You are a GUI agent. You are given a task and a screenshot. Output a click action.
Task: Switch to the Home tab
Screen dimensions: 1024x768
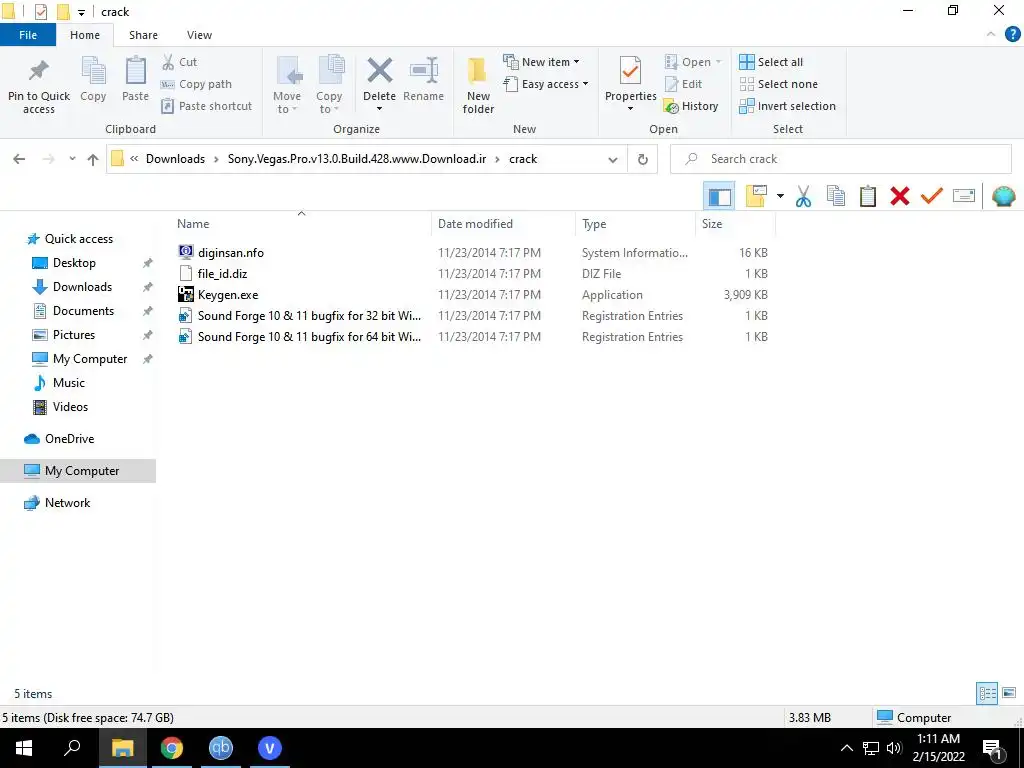(x=85, y=35)
